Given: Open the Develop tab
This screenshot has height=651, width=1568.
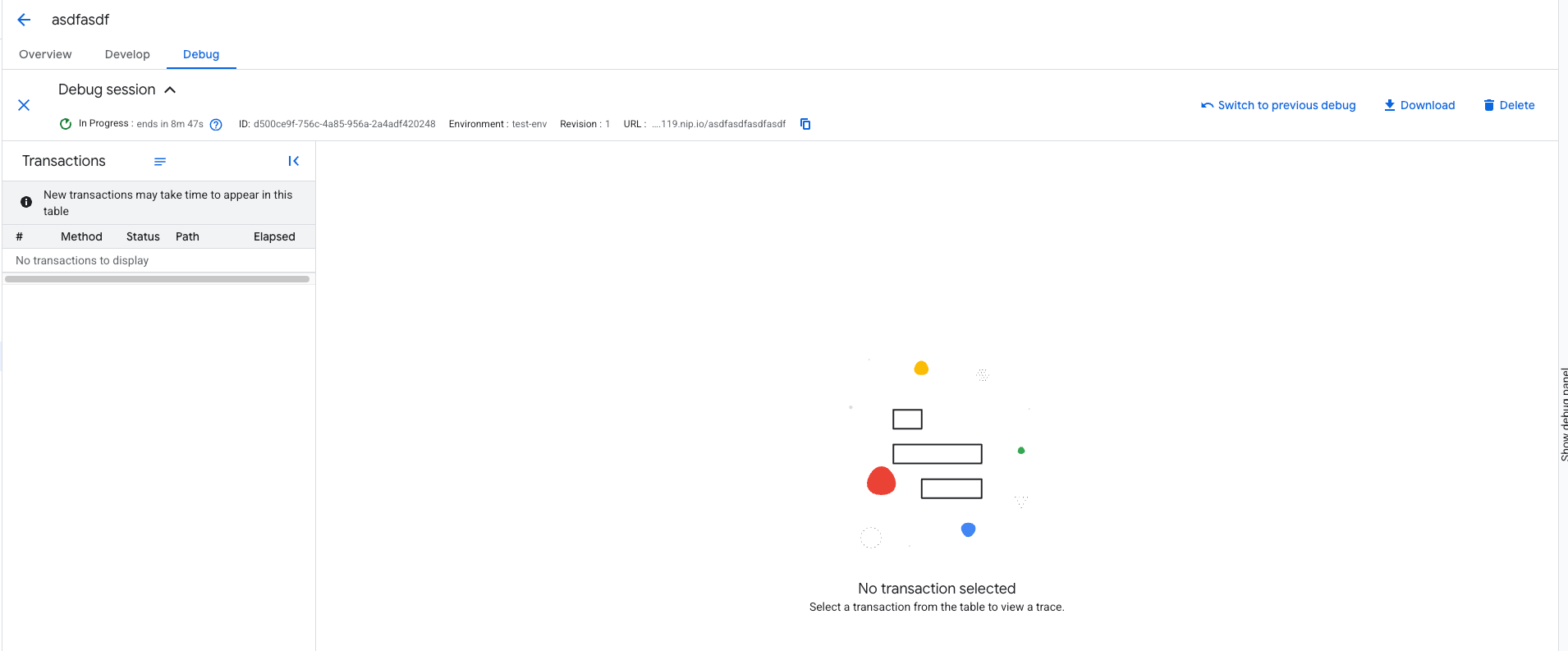Looking at the screenshot, I should click(127, 54).
